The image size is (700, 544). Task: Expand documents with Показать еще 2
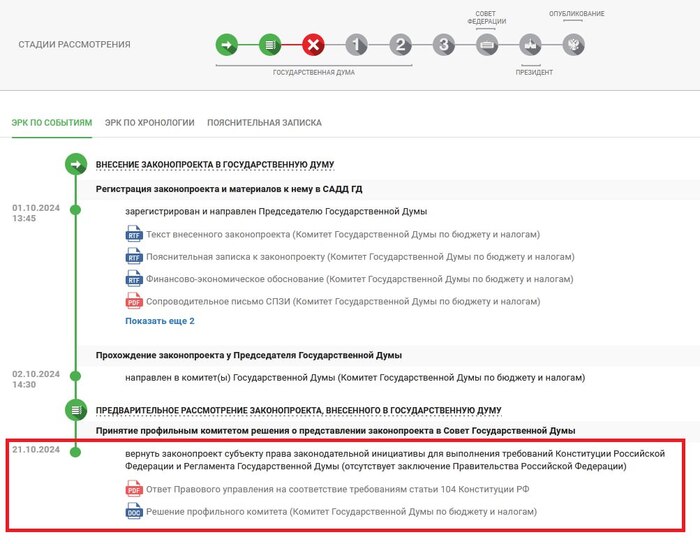[160, 321]
